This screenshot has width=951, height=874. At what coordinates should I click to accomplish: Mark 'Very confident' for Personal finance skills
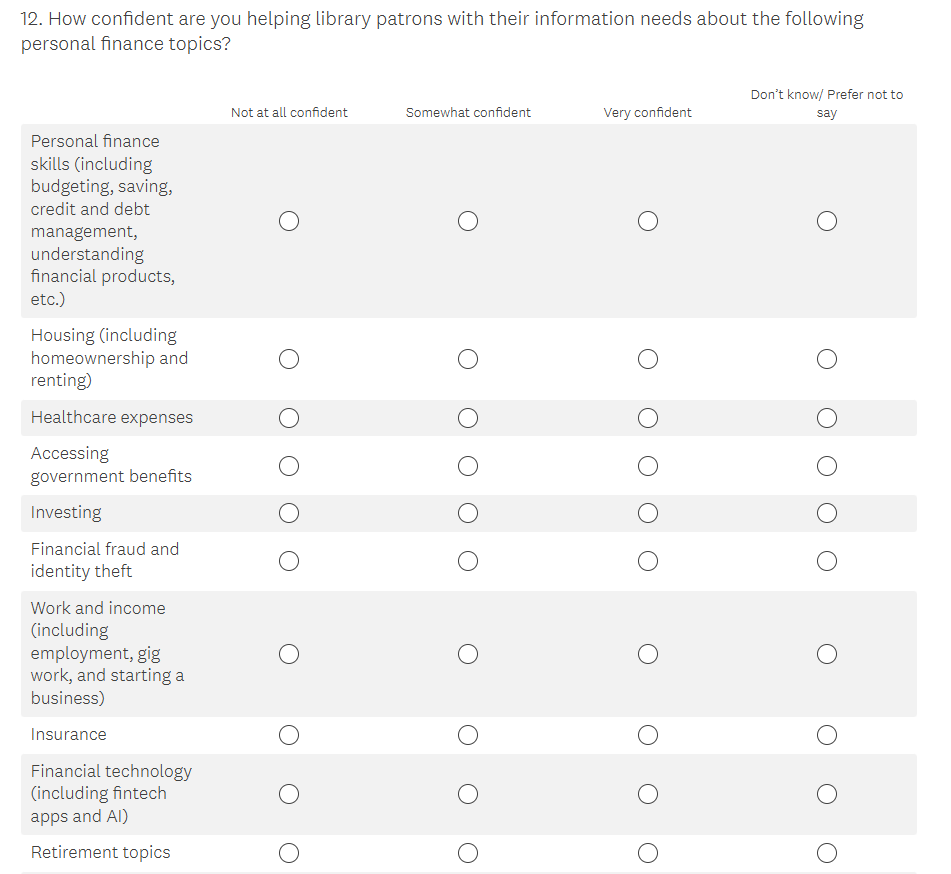tap(648, 221)
